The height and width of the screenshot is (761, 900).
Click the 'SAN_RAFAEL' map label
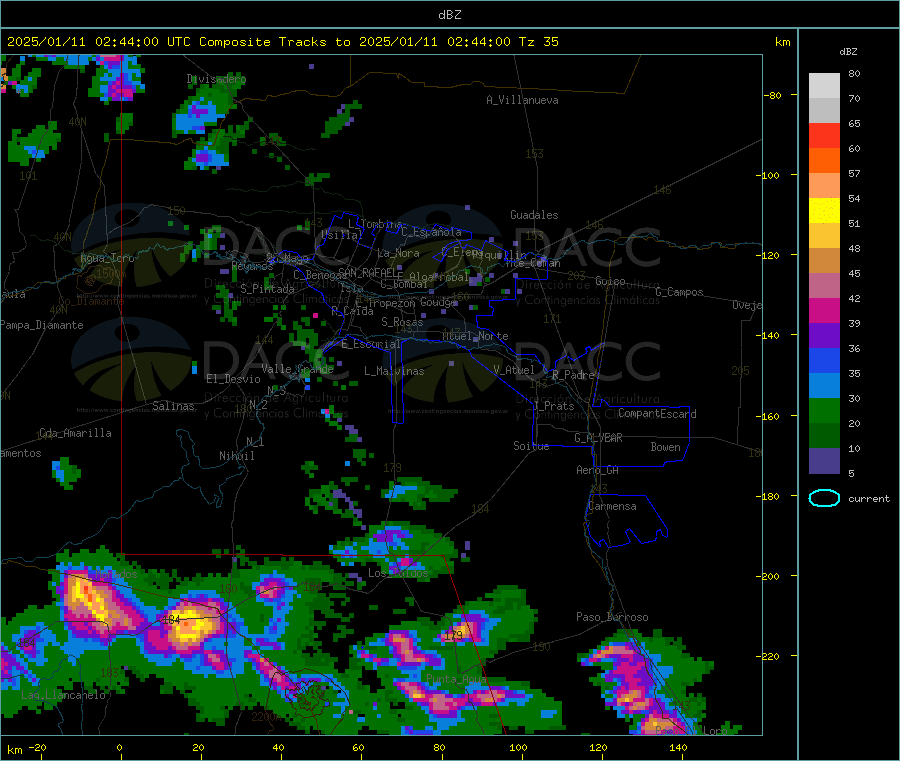(367, 273)
